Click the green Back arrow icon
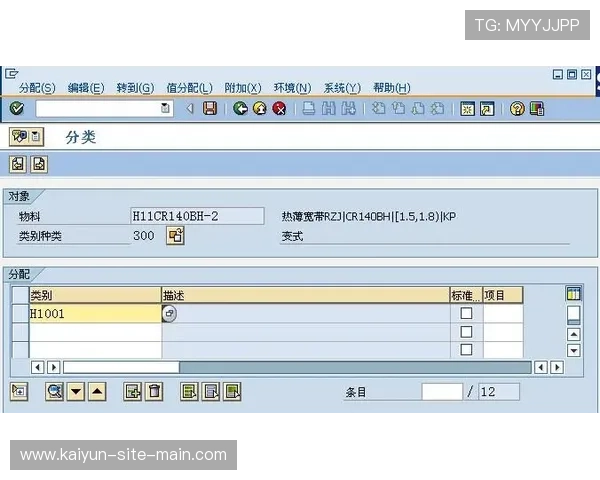600x480 pixels. point(240,109)
